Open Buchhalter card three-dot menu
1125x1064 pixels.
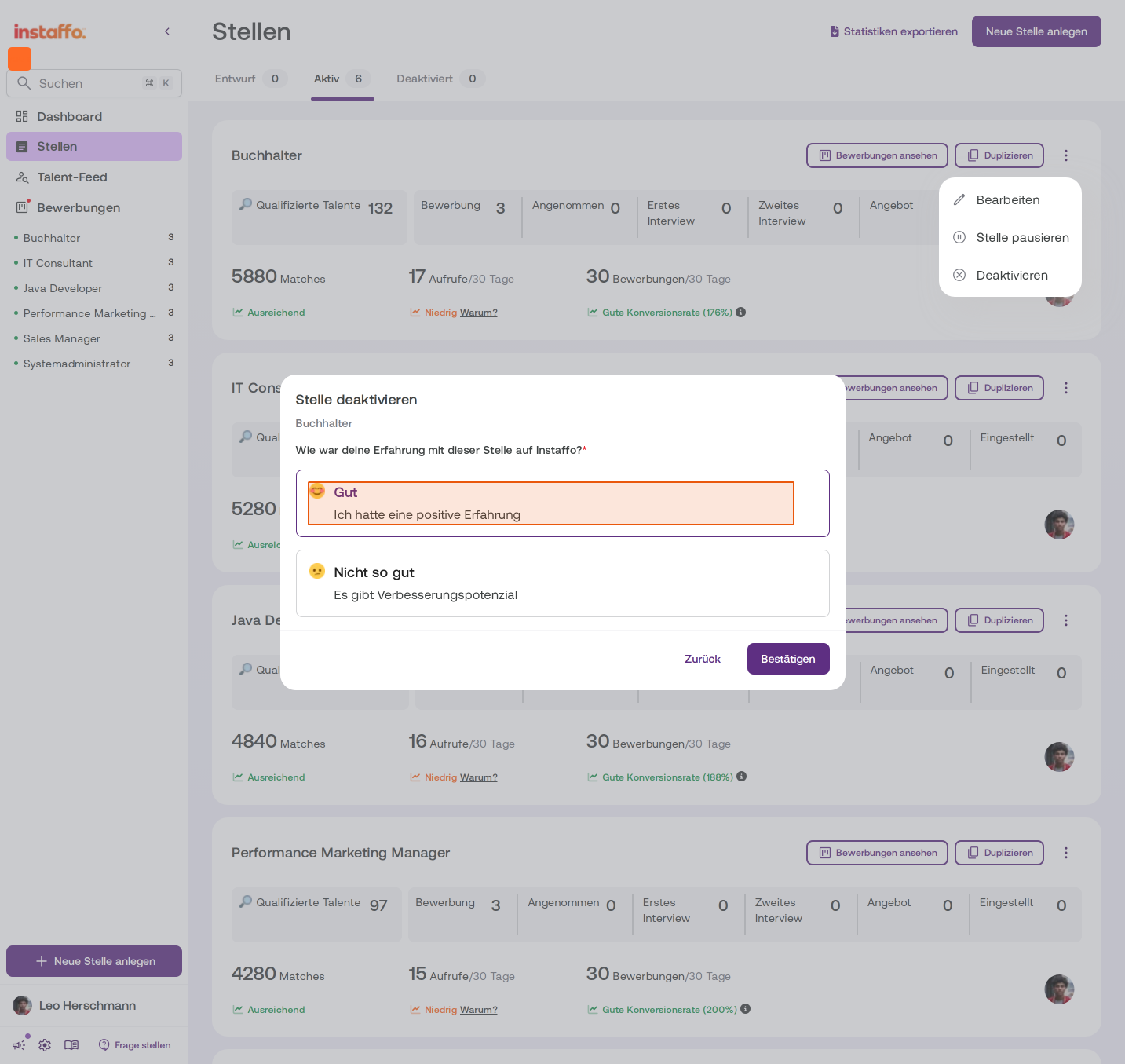coord(1066,155)
